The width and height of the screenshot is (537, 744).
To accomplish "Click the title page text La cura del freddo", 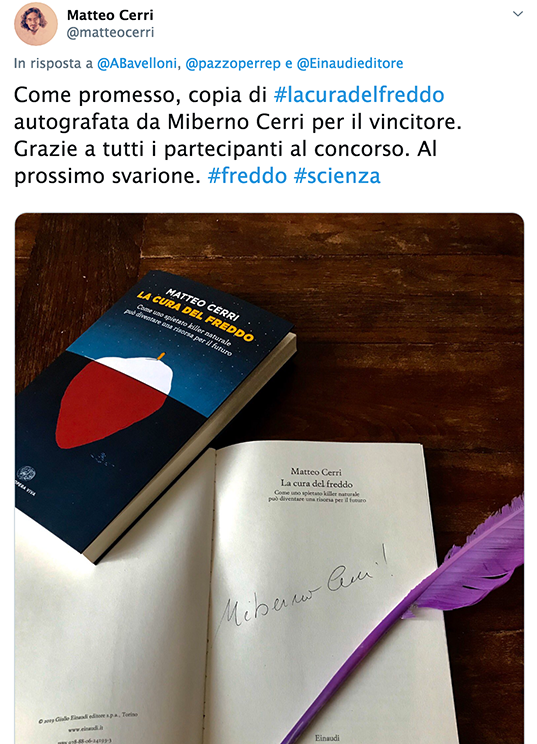I will tap(317, 484).
